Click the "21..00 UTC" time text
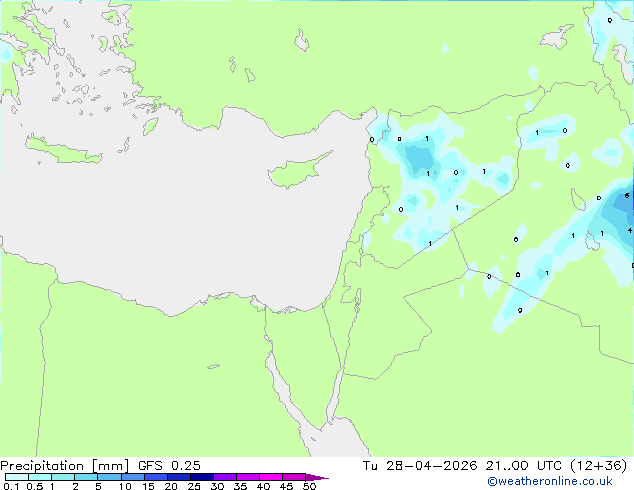 coord(524,466)
